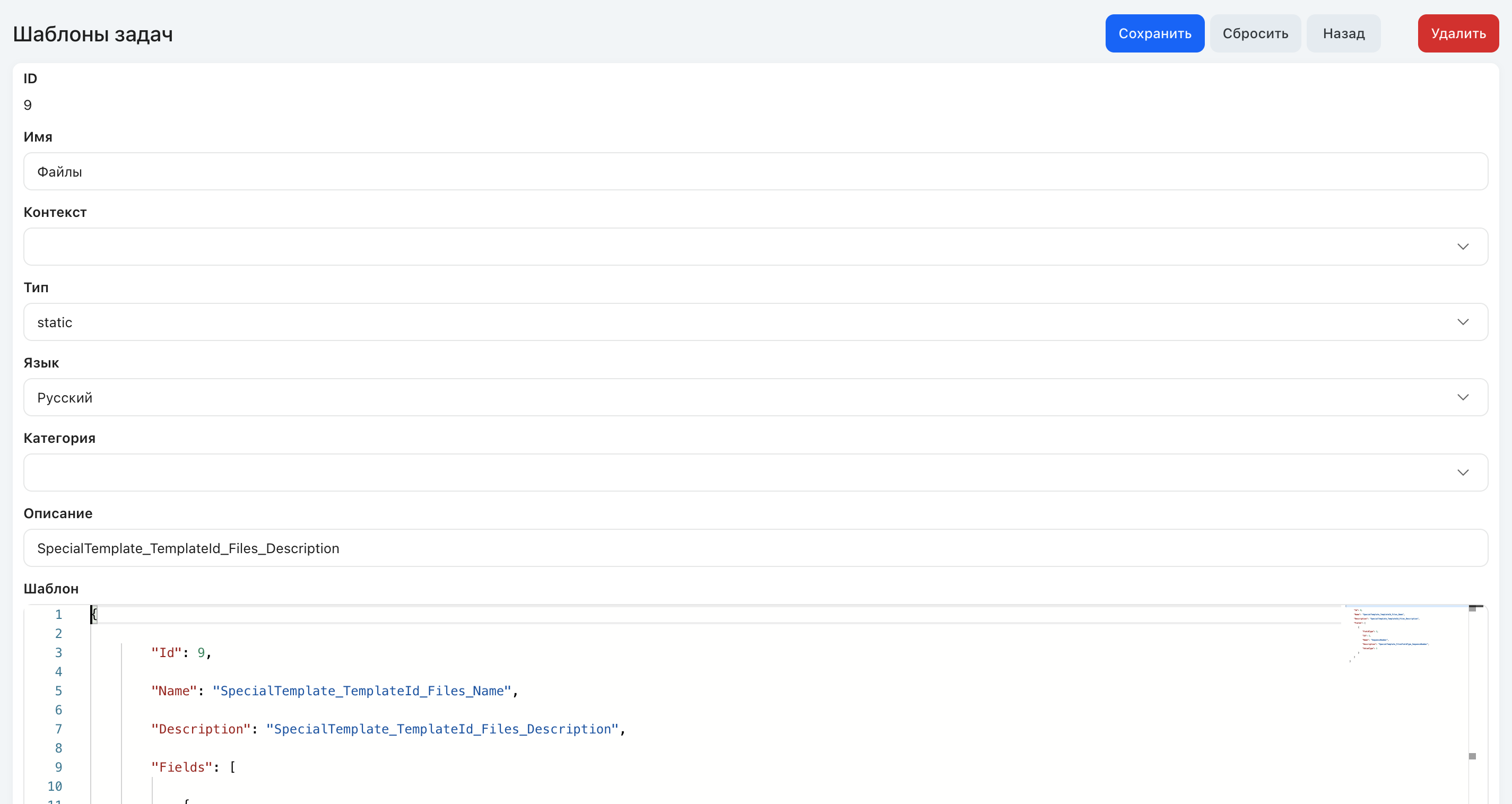The image size is (1512, 804).
Task: Click the "Fields" key in the code
Action: (182, 767)
